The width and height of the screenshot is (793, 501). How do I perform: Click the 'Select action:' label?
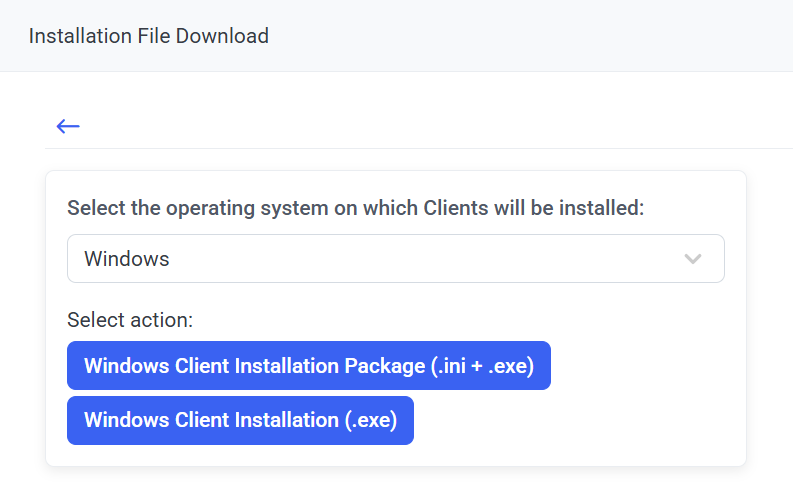(x=130, y=320)
